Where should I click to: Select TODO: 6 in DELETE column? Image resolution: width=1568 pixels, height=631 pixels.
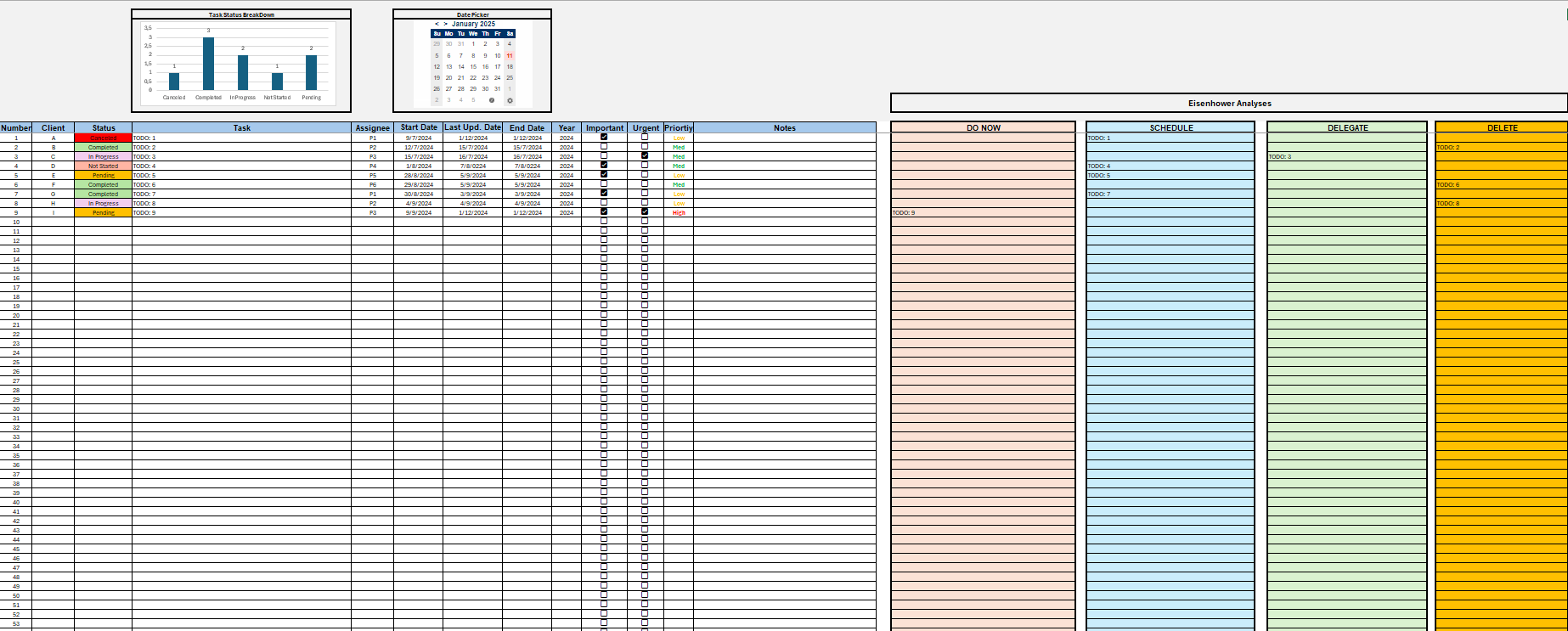(1502, 184)
